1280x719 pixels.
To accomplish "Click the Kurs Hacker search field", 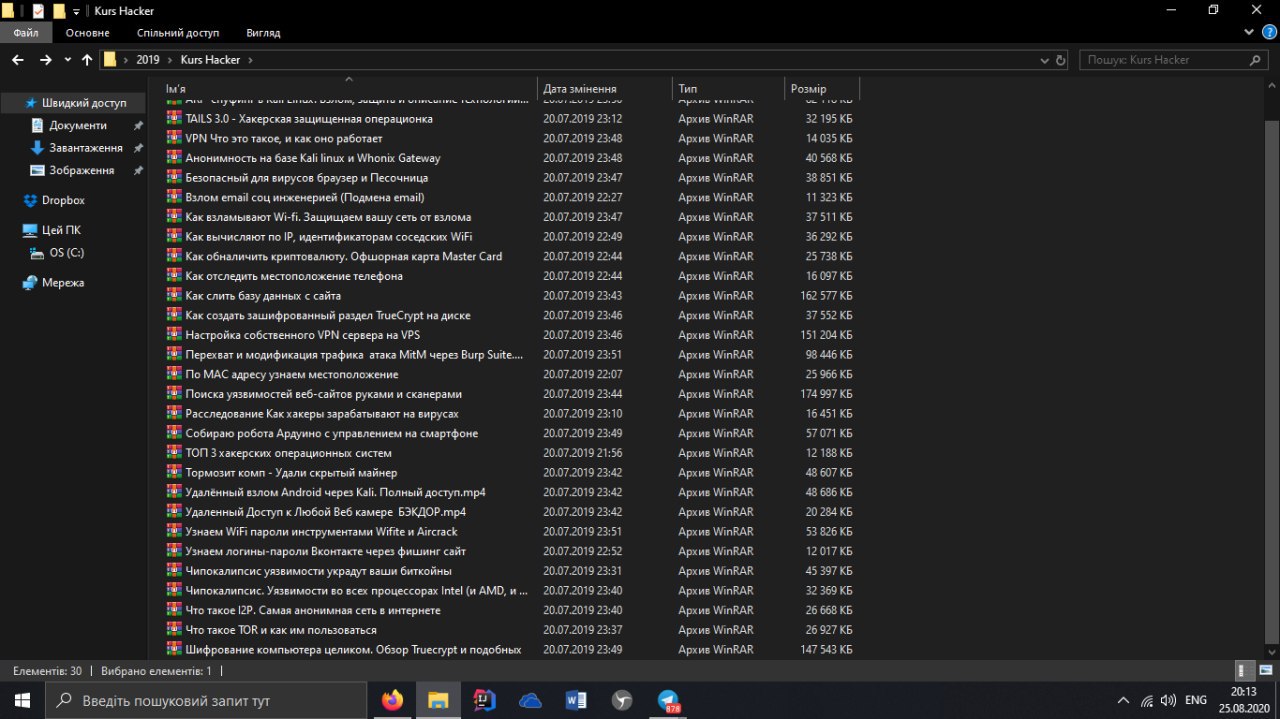I will pyautogui.click(x=1174, y=60).
